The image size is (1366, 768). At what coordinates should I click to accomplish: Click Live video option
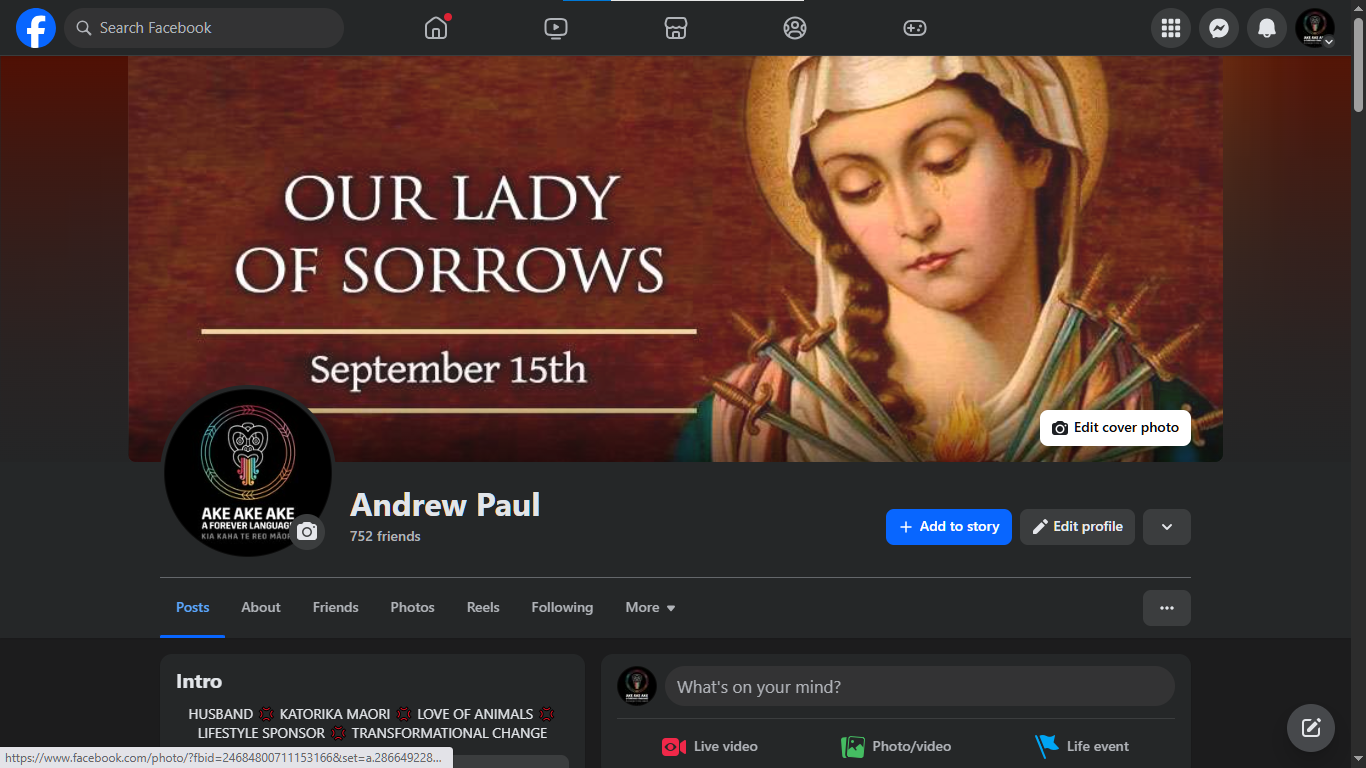click(x=710, y=746)
